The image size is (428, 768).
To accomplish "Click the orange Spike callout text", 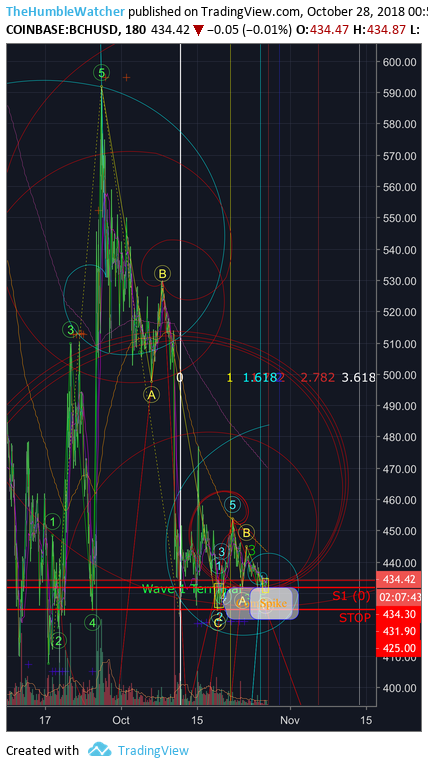I will [x=273, y=603].
